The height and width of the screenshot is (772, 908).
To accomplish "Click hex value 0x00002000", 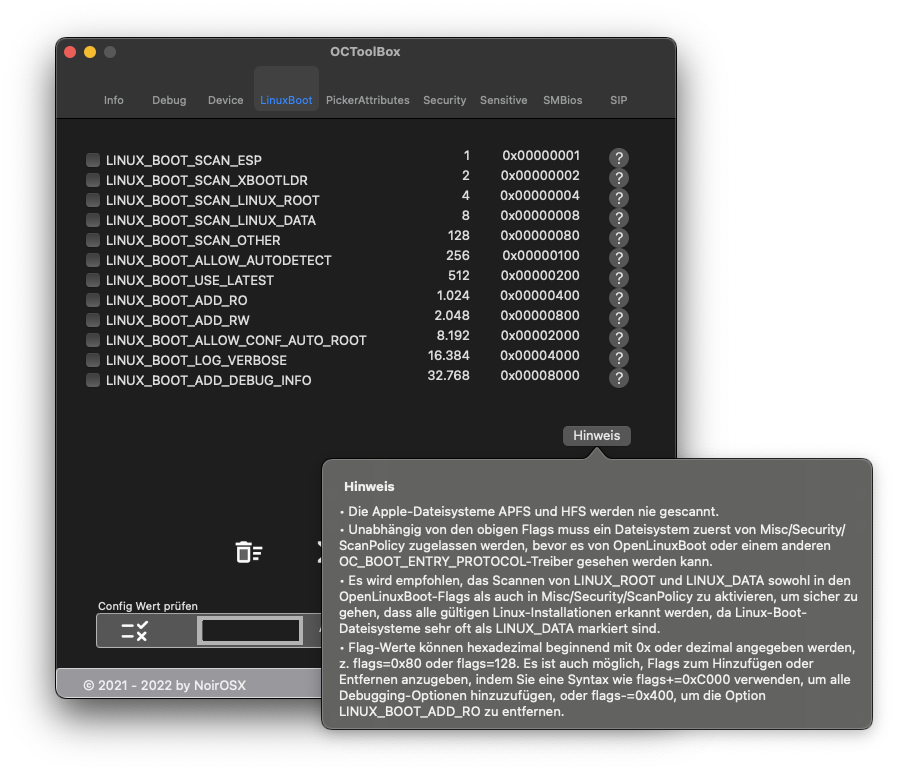I will click(x=540, y=335).
